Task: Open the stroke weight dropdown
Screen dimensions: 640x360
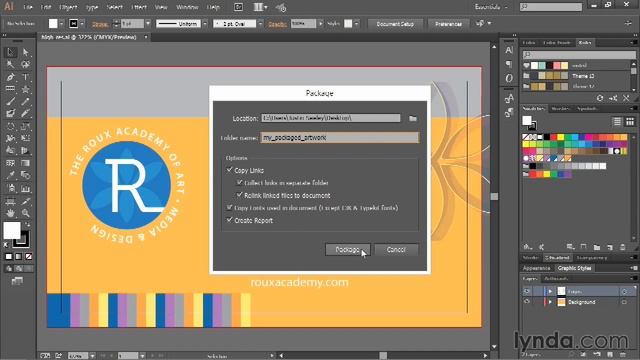Action: click(148, 24)
